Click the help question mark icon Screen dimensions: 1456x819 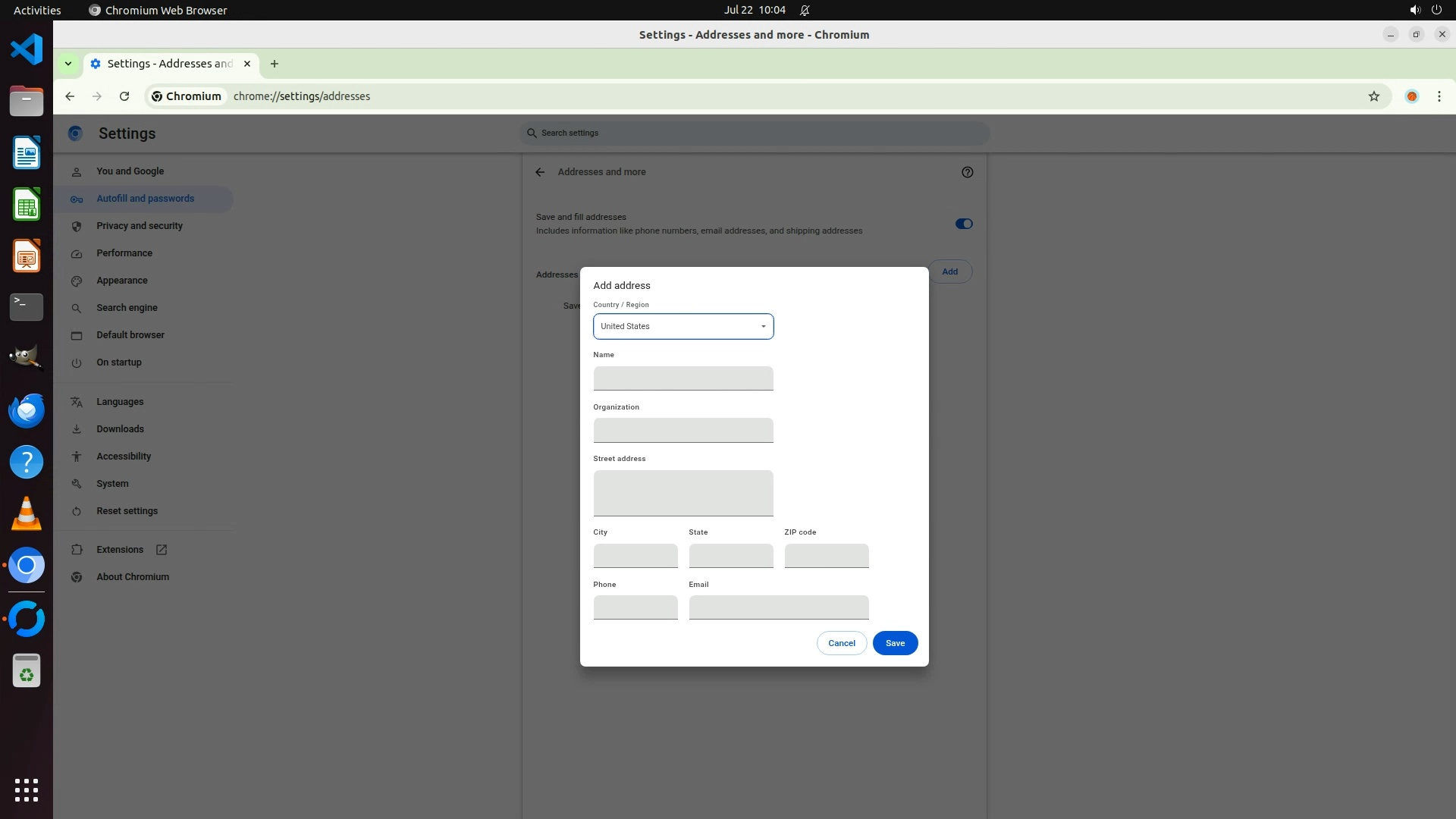(967, 172)
